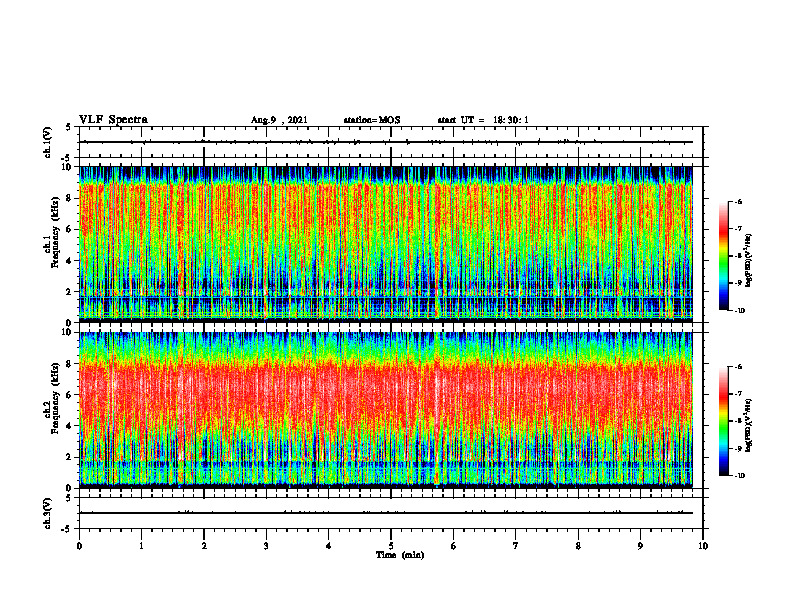Image resolution: width=792 pixels, height=612 pixels.
Task: Click the ch.1 spectrogram plot area
Action: pos(386,244)
